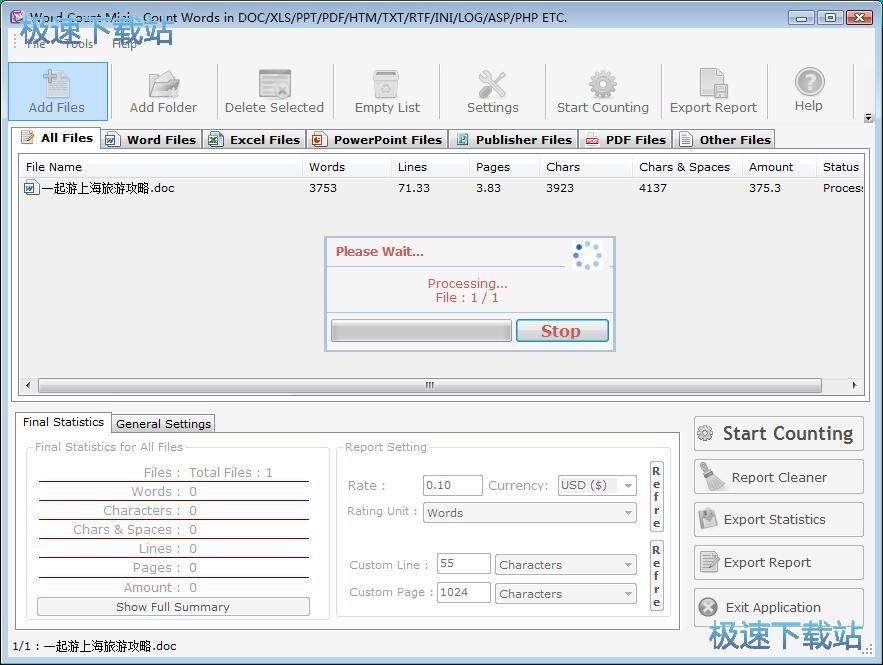Sort by the Chars column header
This screenshot has width=883, height=665.
(586, 167)
